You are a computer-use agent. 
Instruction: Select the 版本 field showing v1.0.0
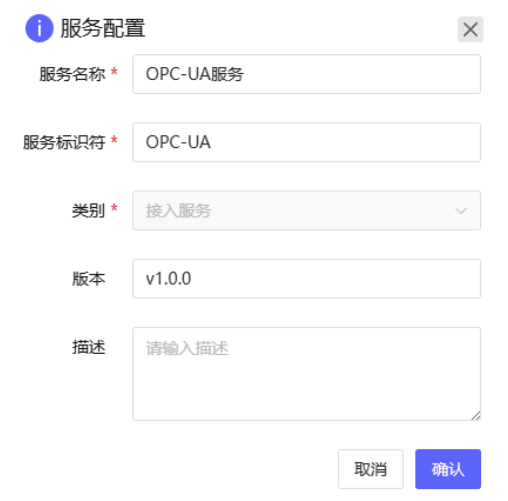(306, 279)
